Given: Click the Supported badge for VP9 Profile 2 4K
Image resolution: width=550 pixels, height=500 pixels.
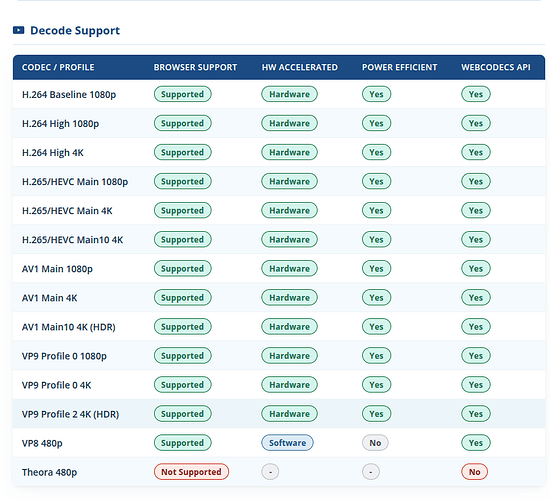Looking at the screenshot, I should pos(182,414).
